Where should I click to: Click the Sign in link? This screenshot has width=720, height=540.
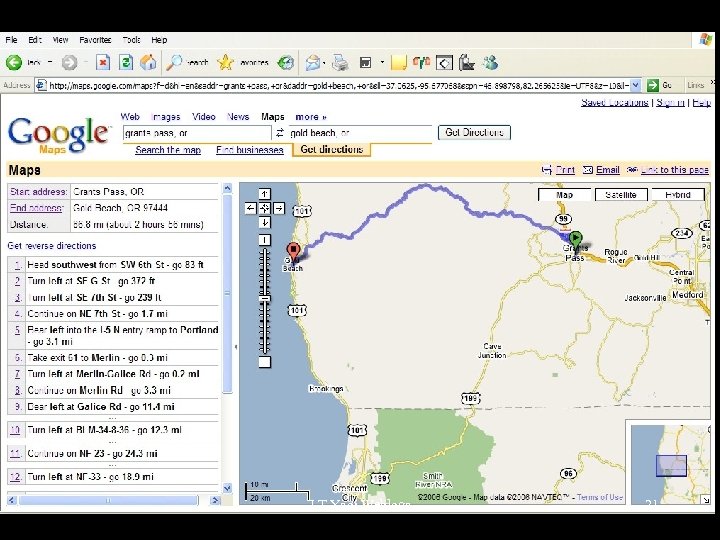coord(670,102)
